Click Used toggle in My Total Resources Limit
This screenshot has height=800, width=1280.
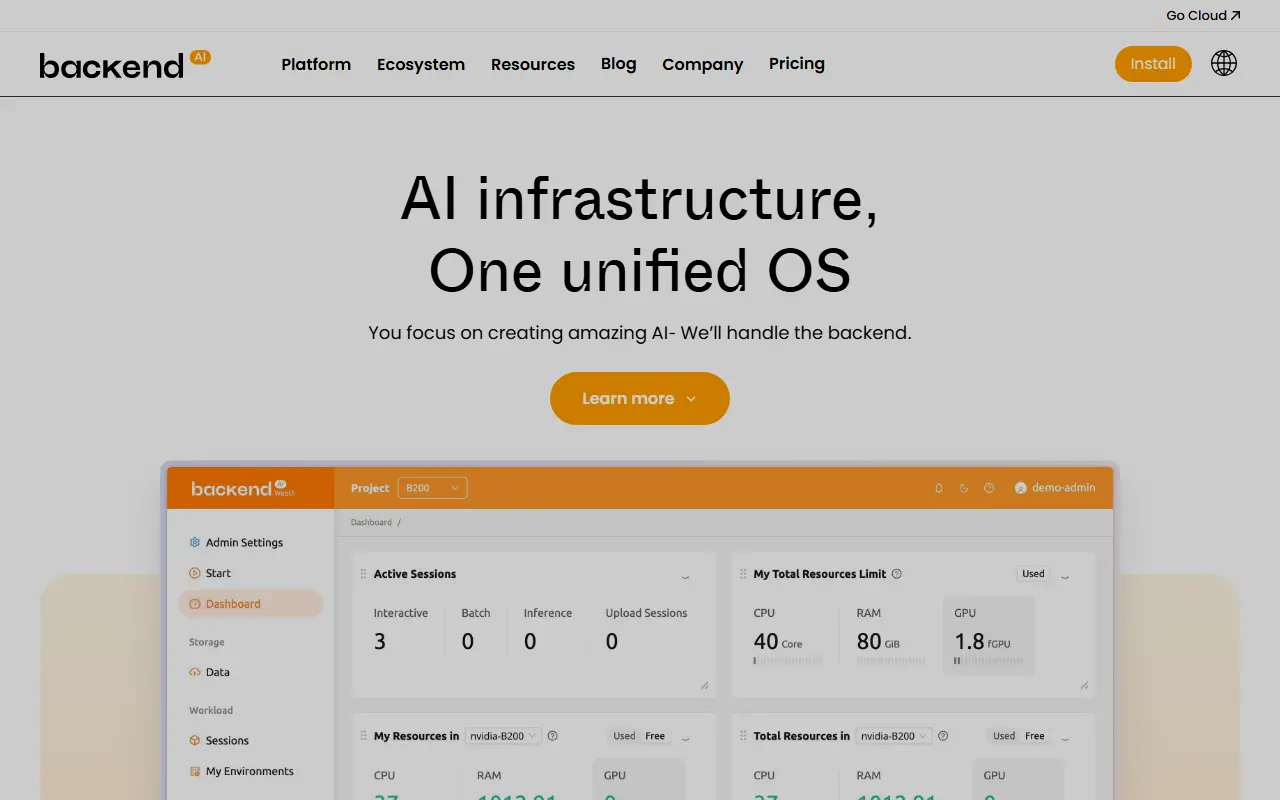click(x=1033, y=574)
